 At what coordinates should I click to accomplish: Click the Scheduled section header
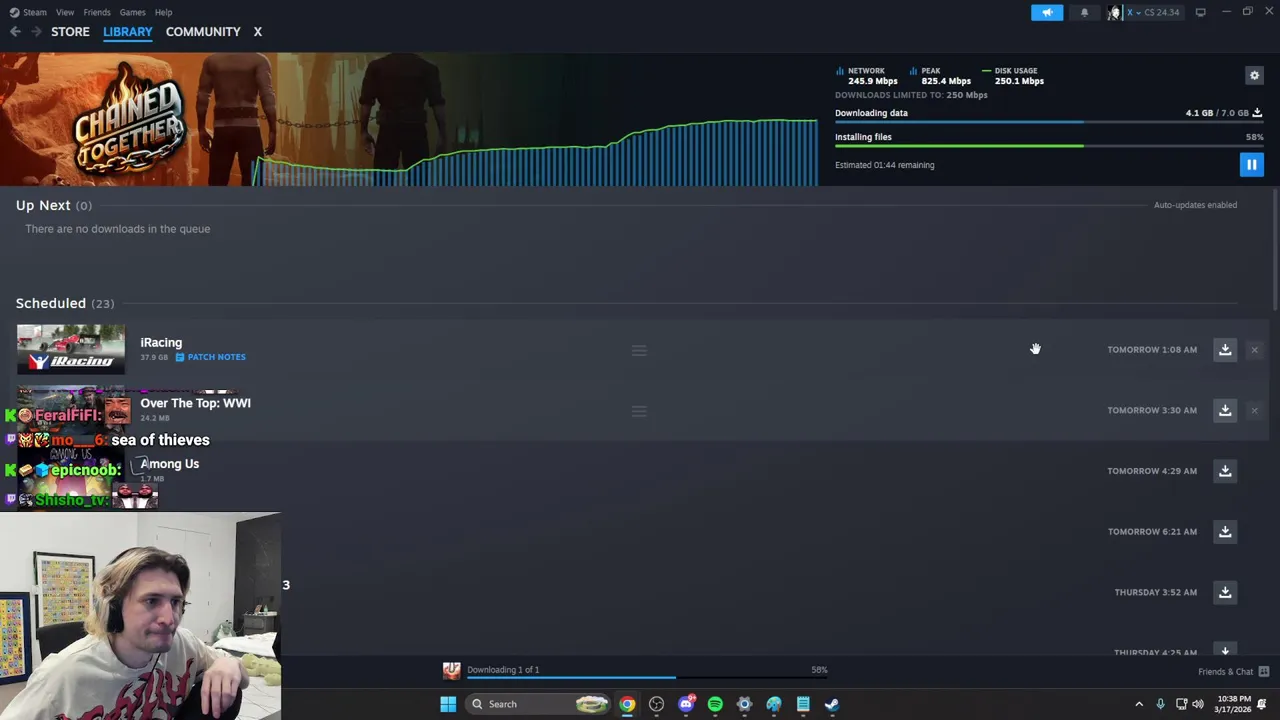point(65,303)
